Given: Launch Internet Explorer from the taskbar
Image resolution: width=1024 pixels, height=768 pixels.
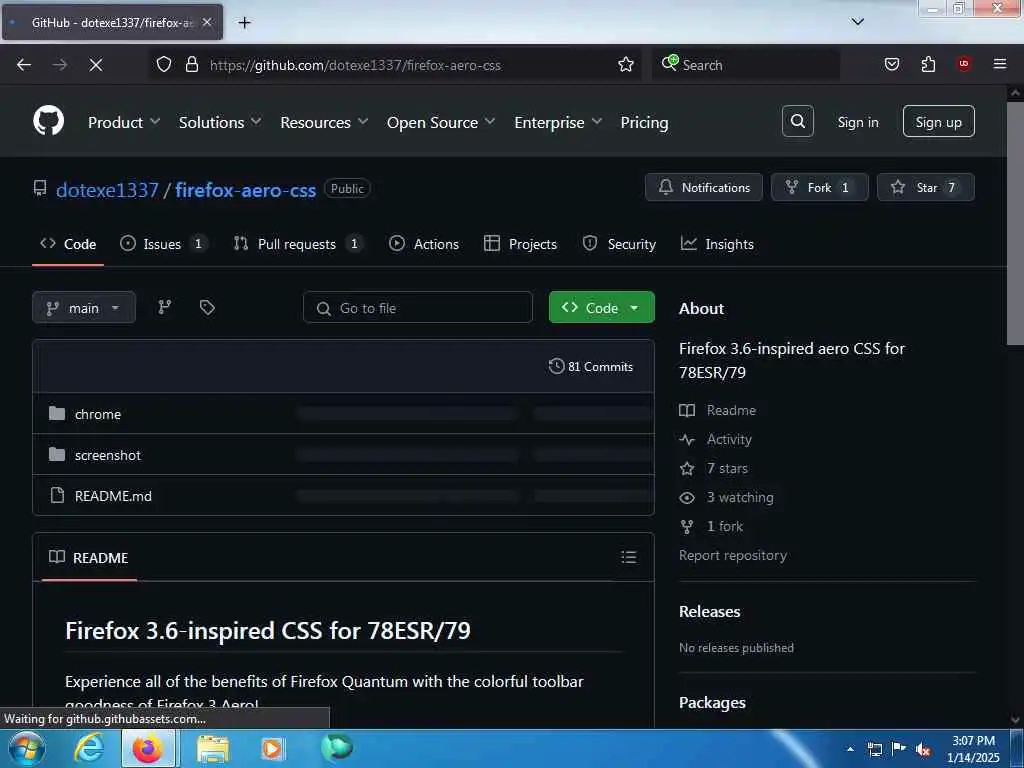Looking at the screenshot, I should click(x=88, y=748).
